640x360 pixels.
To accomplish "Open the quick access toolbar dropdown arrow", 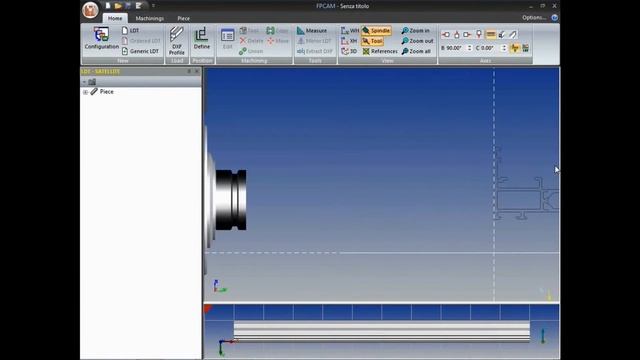I will tap(153, 6).
